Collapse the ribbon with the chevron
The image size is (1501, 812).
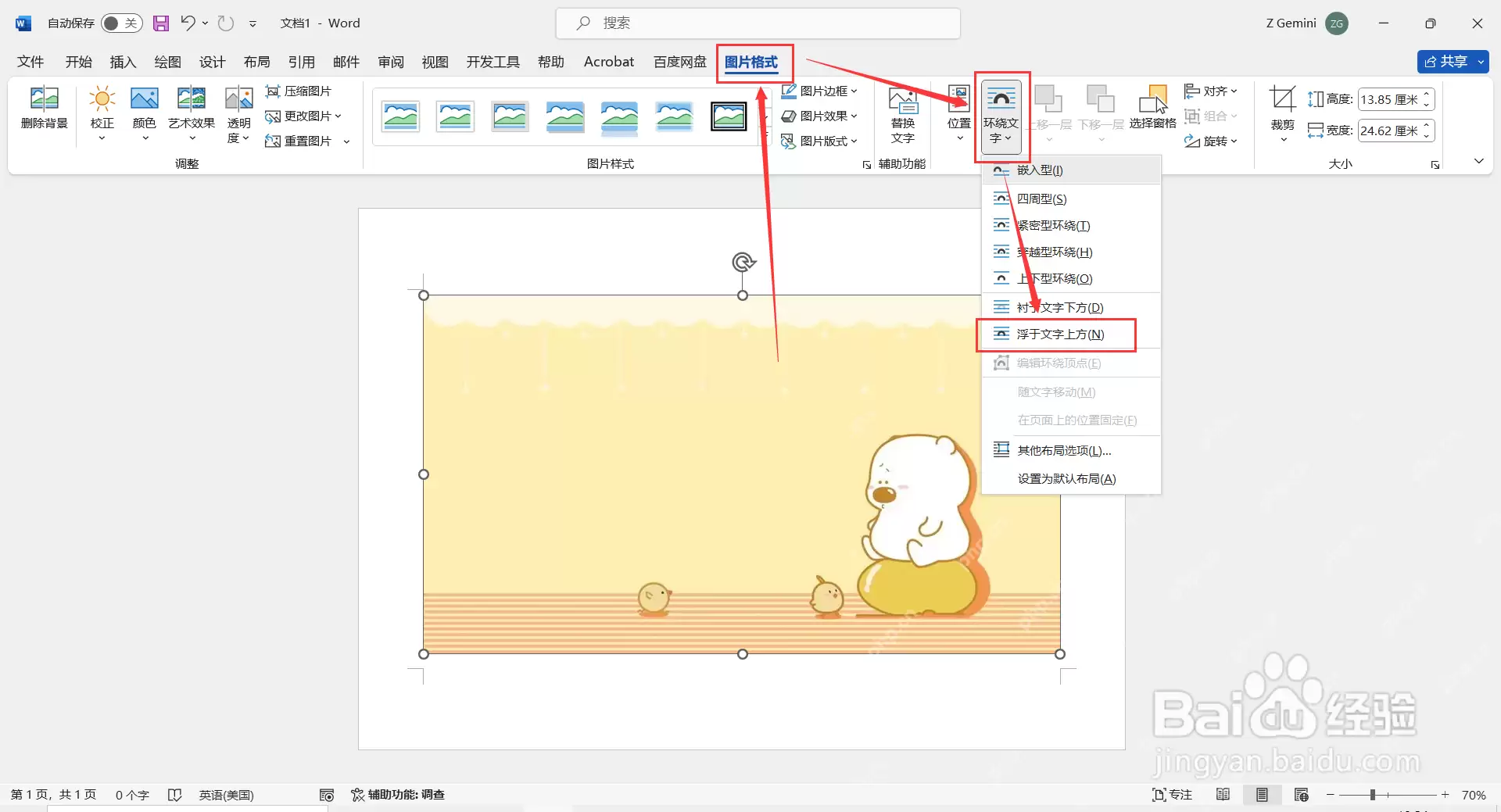[x=1478, y=161]
